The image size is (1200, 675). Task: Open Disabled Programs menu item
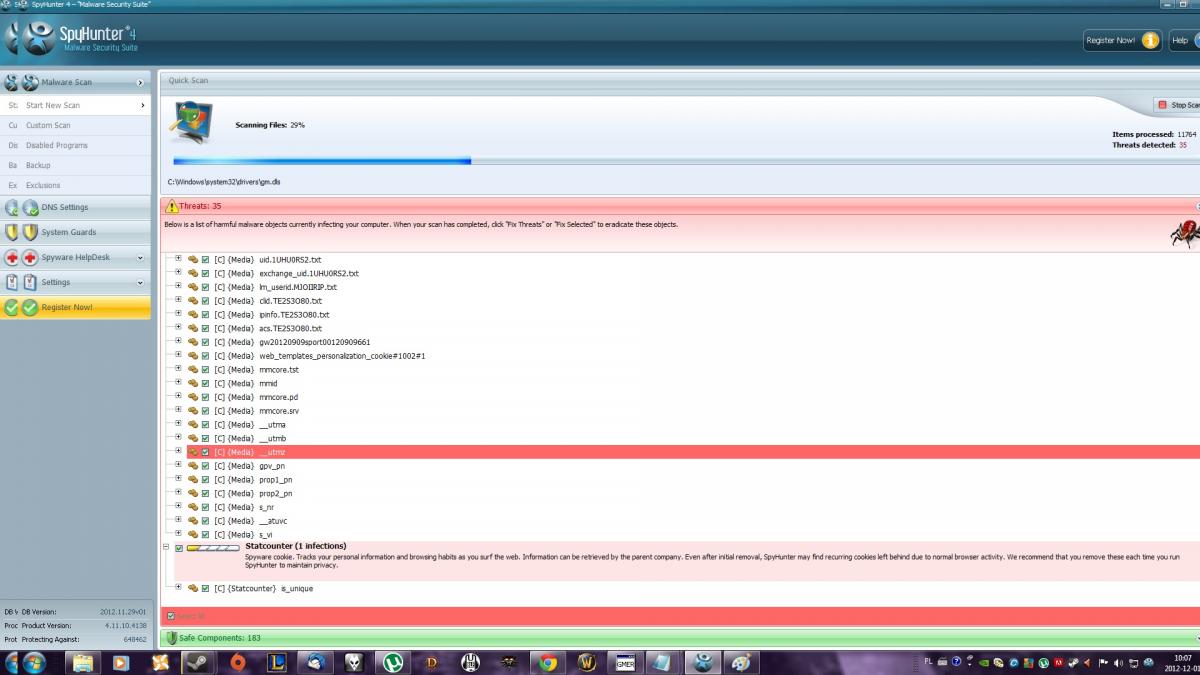75,145
